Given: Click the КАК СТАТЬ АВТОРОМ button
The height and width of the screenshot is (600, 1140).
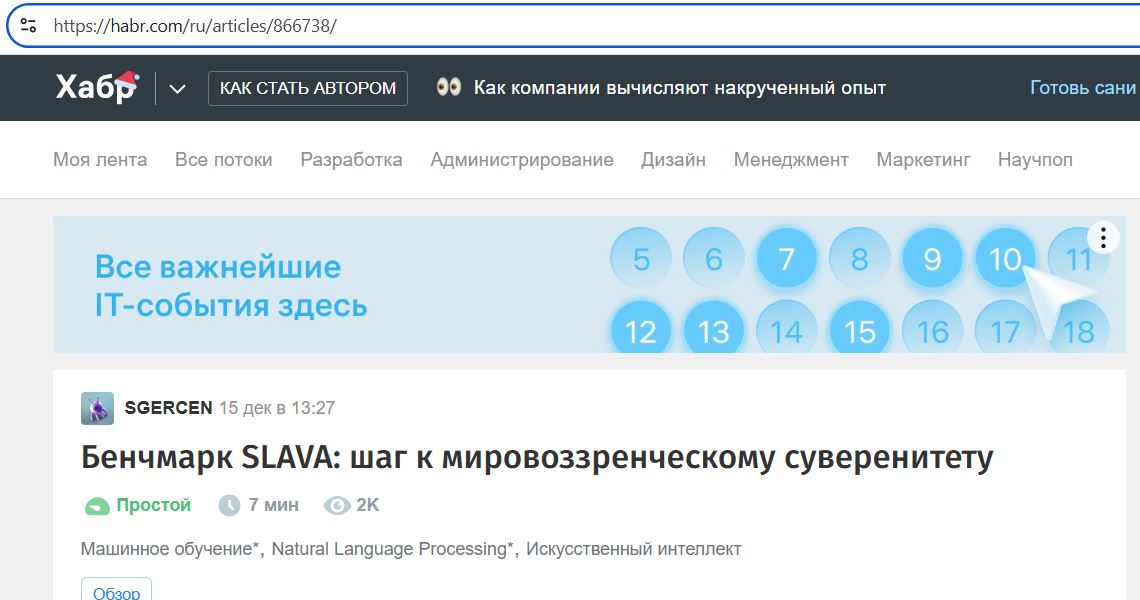Looking at the screenshot, I should click(308, 88).
